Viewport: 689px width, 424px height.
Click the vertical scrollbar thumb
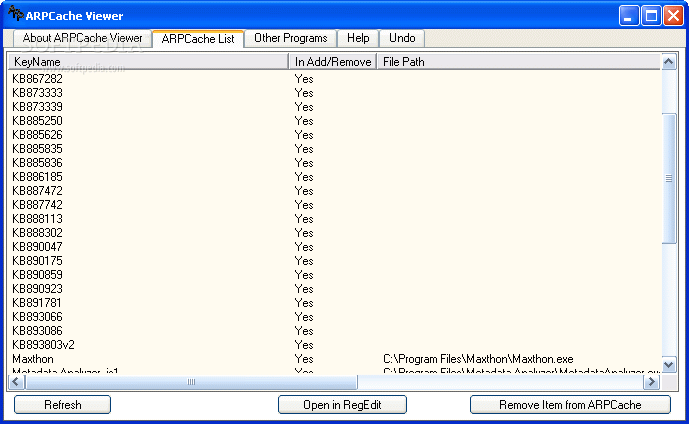[669, 178]
